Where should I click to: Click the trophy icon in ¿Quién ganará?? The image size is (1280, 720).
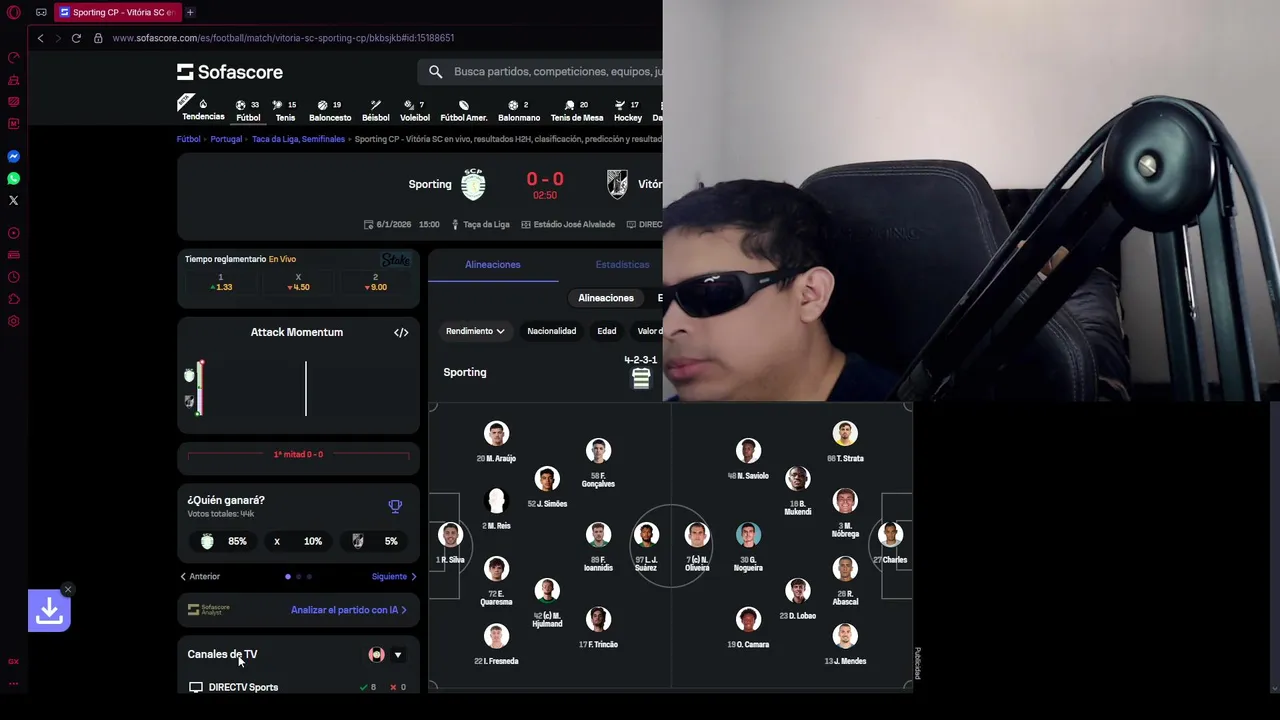pyautogui.click(x=395, y=507)
